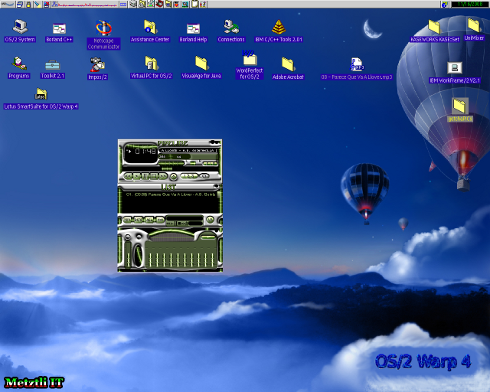Click the printer-like icon in top toolbar

coord(133,4)
